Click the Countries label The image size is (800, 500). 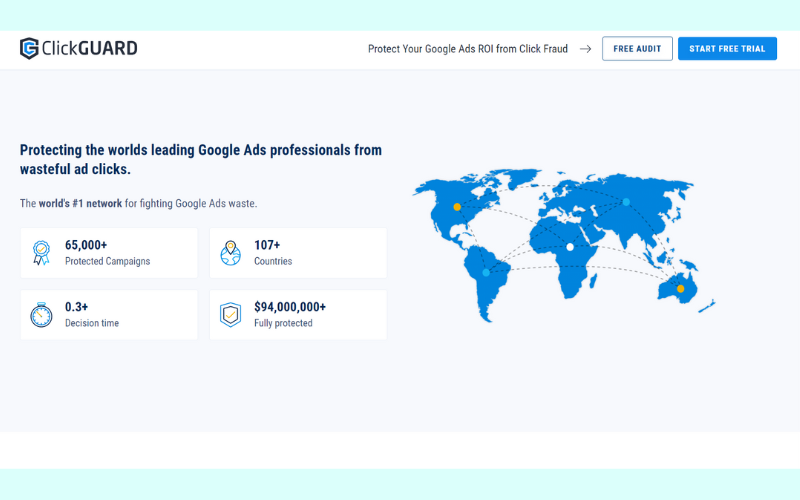tap(273, 261)
